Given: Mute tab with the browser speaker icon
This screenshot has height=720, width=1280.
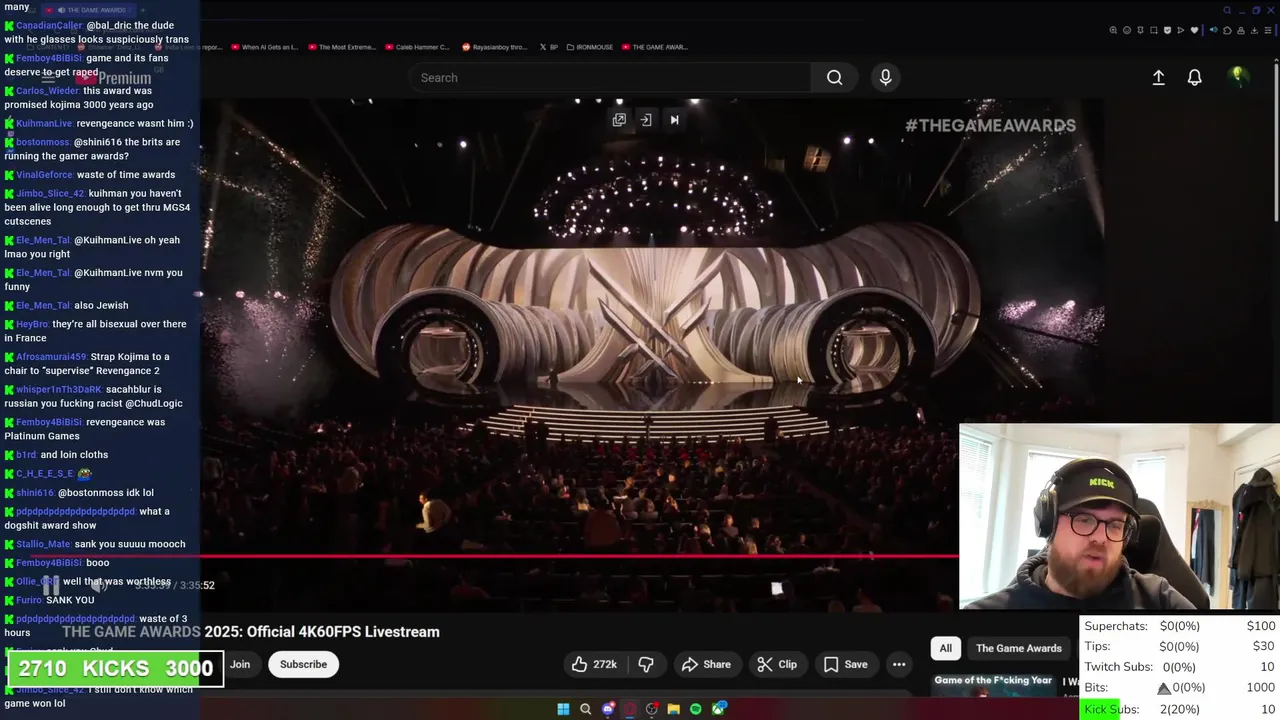Looking at the screenshot, I should [x=1214, y=30].
